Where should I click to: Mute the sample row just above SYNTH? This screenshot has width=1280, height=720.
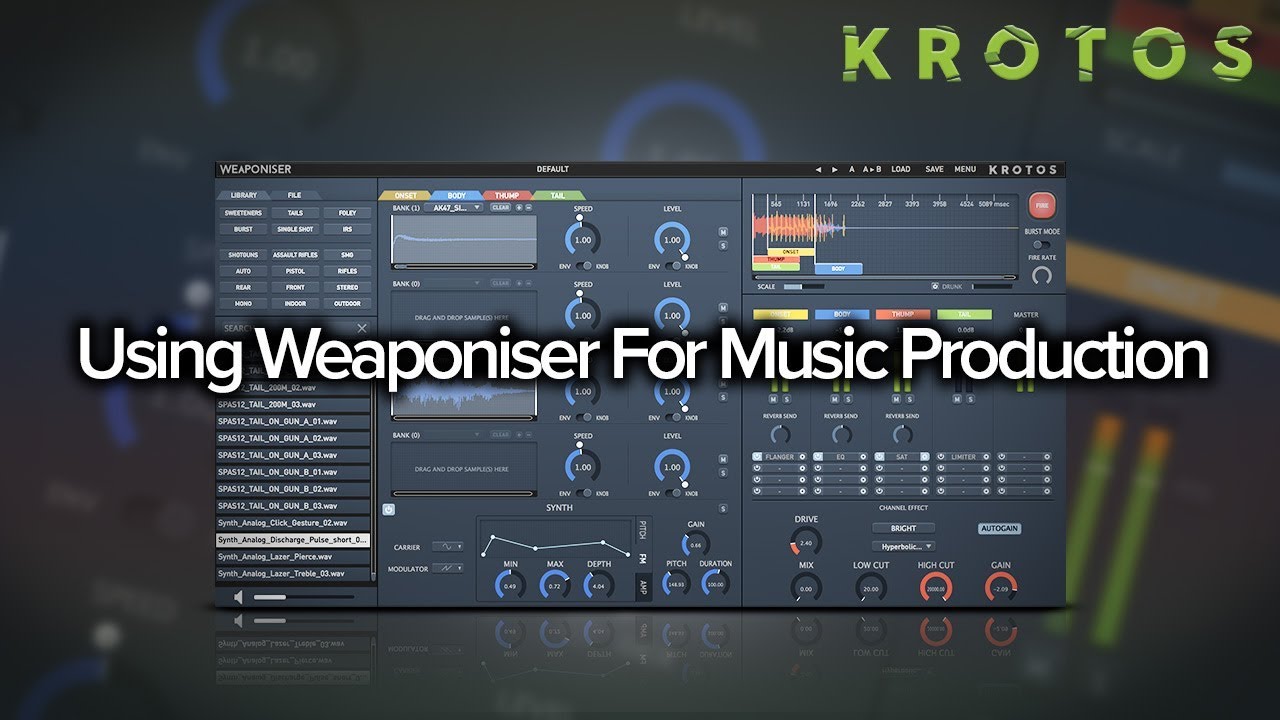tap(723, 459)
